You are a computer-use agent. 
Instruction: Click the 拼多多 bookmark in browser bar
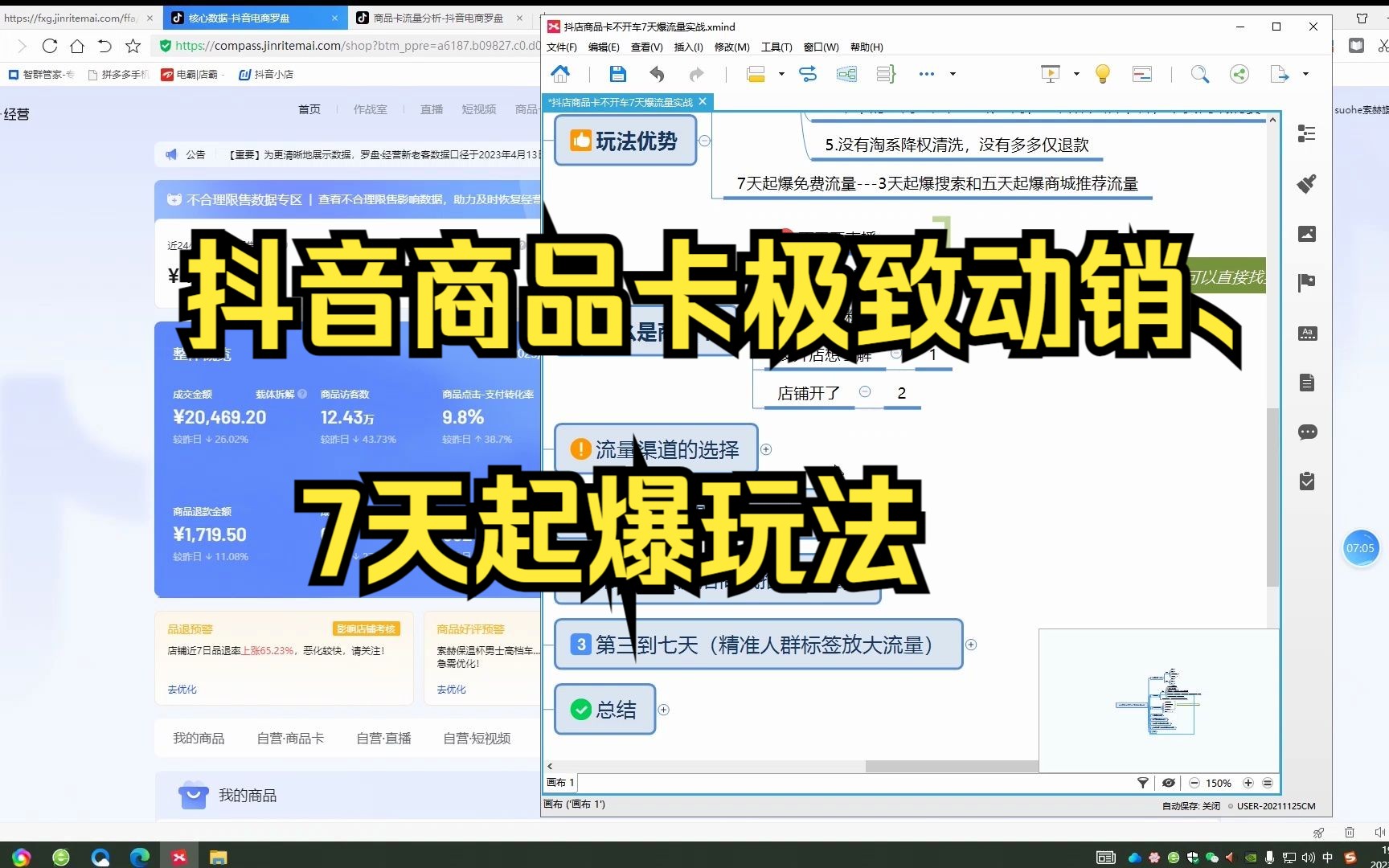119,74
